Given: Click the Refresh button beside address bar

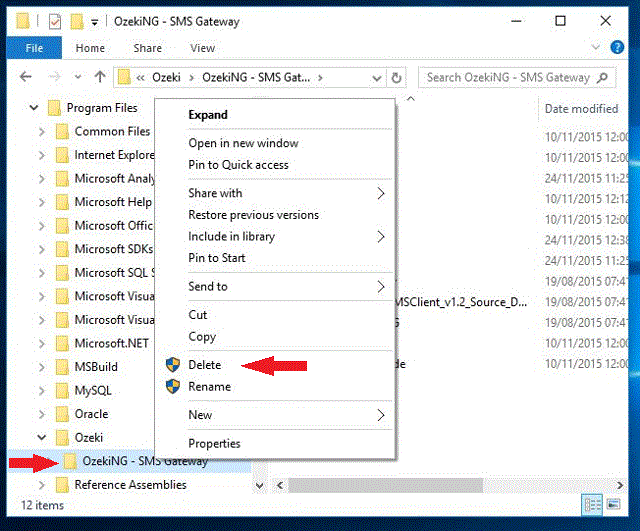Looking at the screenshot, I should coord(397,77).
